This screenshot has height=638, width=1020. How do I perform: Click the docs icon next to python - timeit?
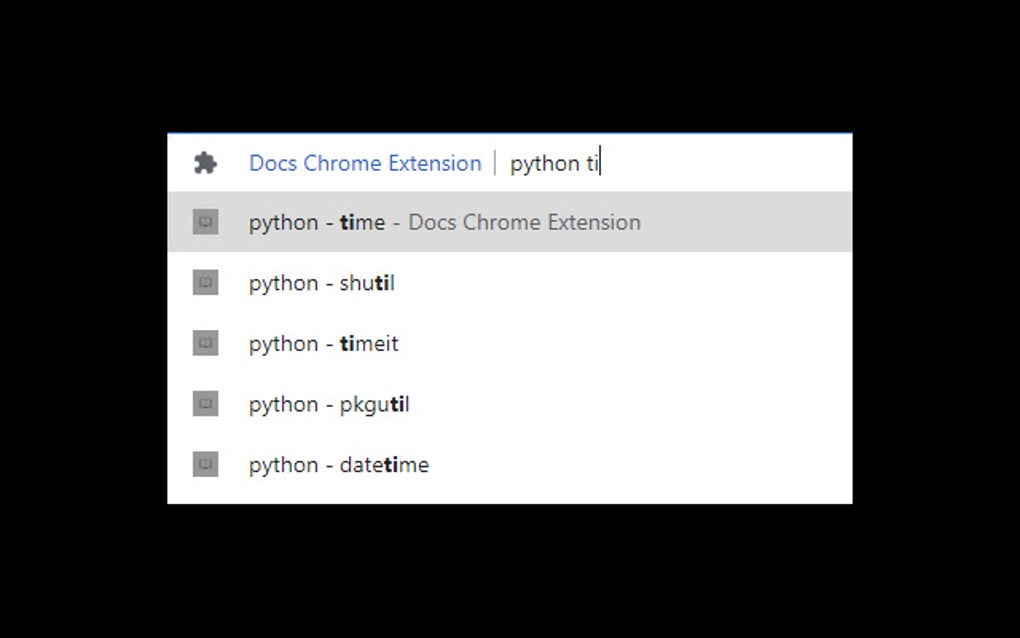pos(205,343)
